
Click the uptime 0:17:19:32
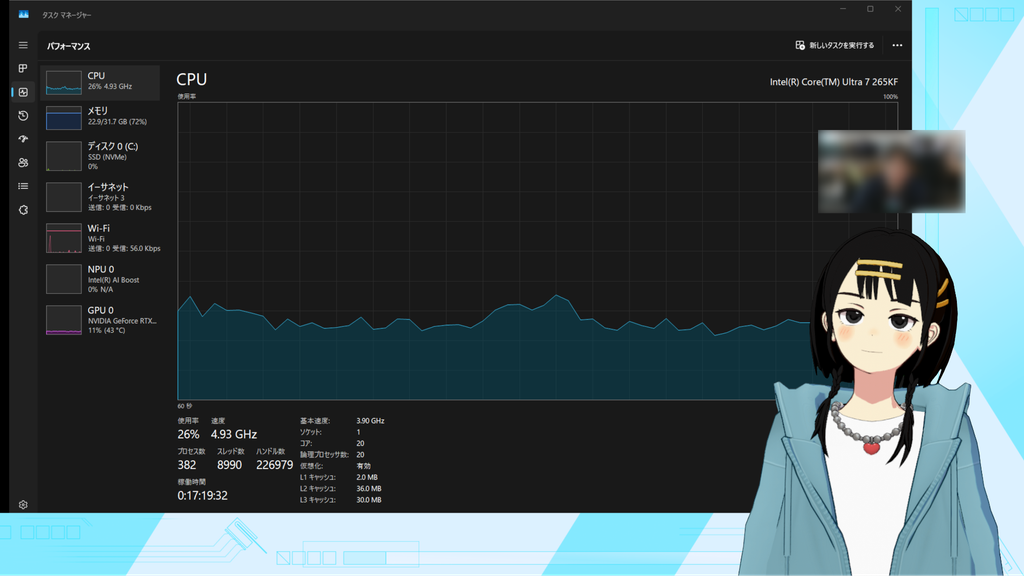202,496
